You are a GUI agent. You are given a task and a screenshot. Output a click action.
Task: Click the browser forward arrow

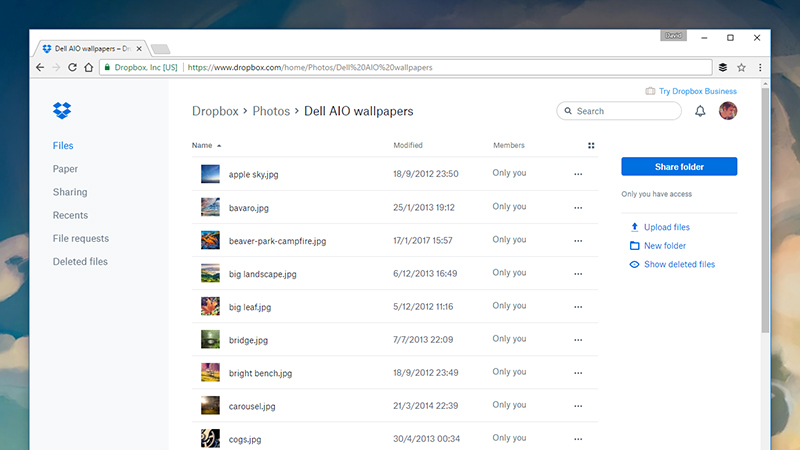click(56, 67)
